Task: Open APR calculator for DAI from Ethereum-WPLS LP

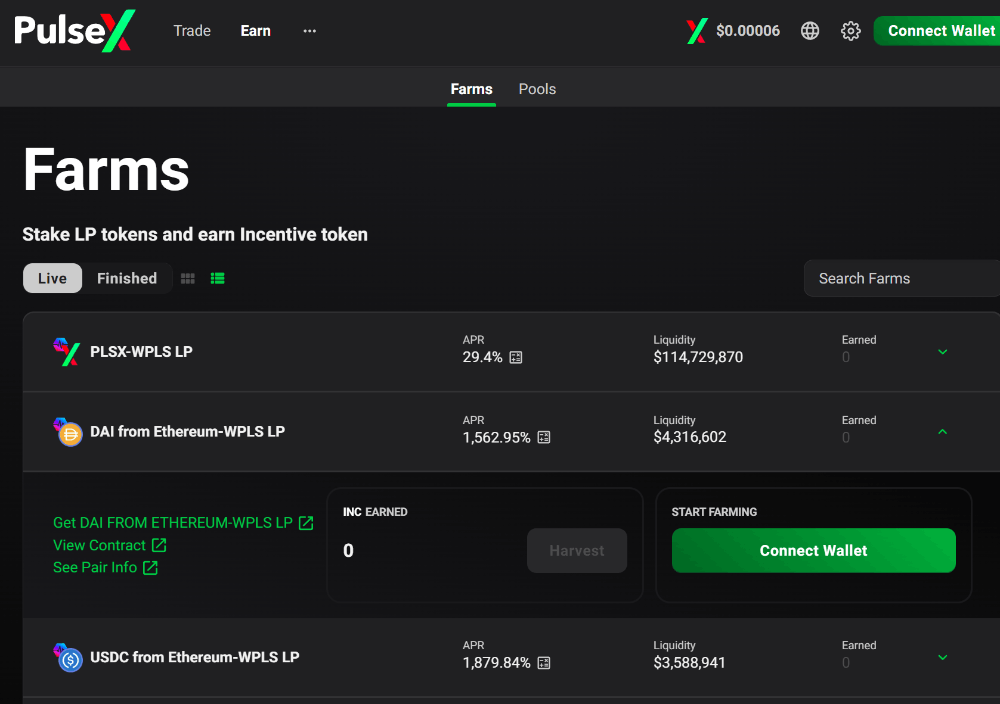Action: pyautogui.click(x=544, y=437)
